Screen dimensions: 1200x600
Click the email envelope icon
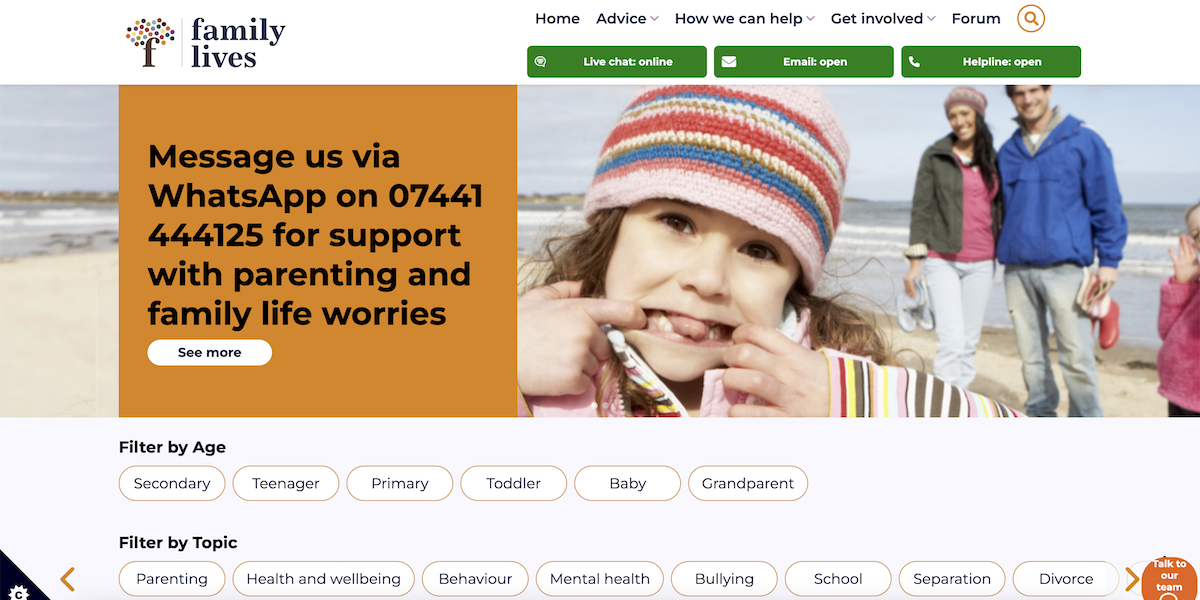point(729,62)
